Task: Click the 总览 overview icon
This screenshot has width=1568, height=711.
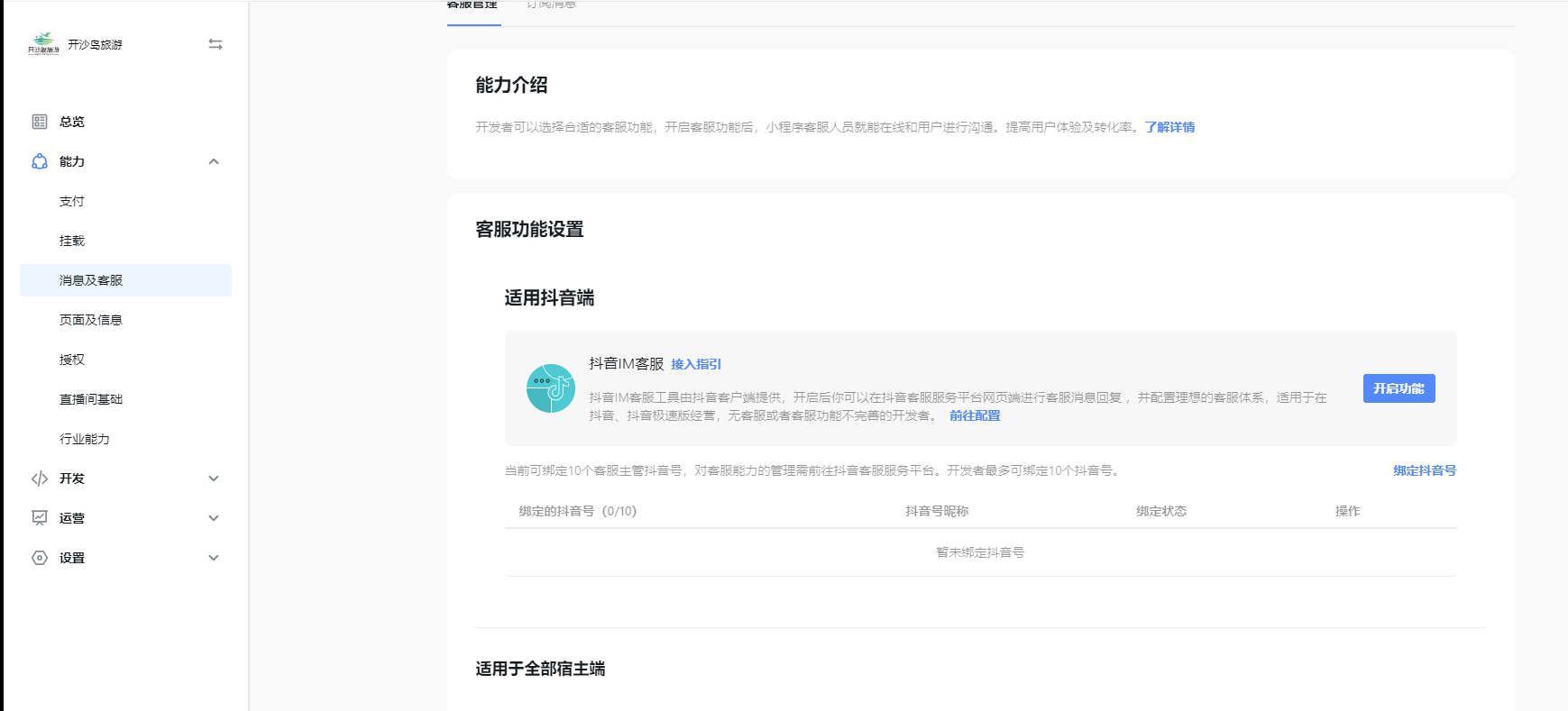Action: pyautogui.click(x=40, y=122)
